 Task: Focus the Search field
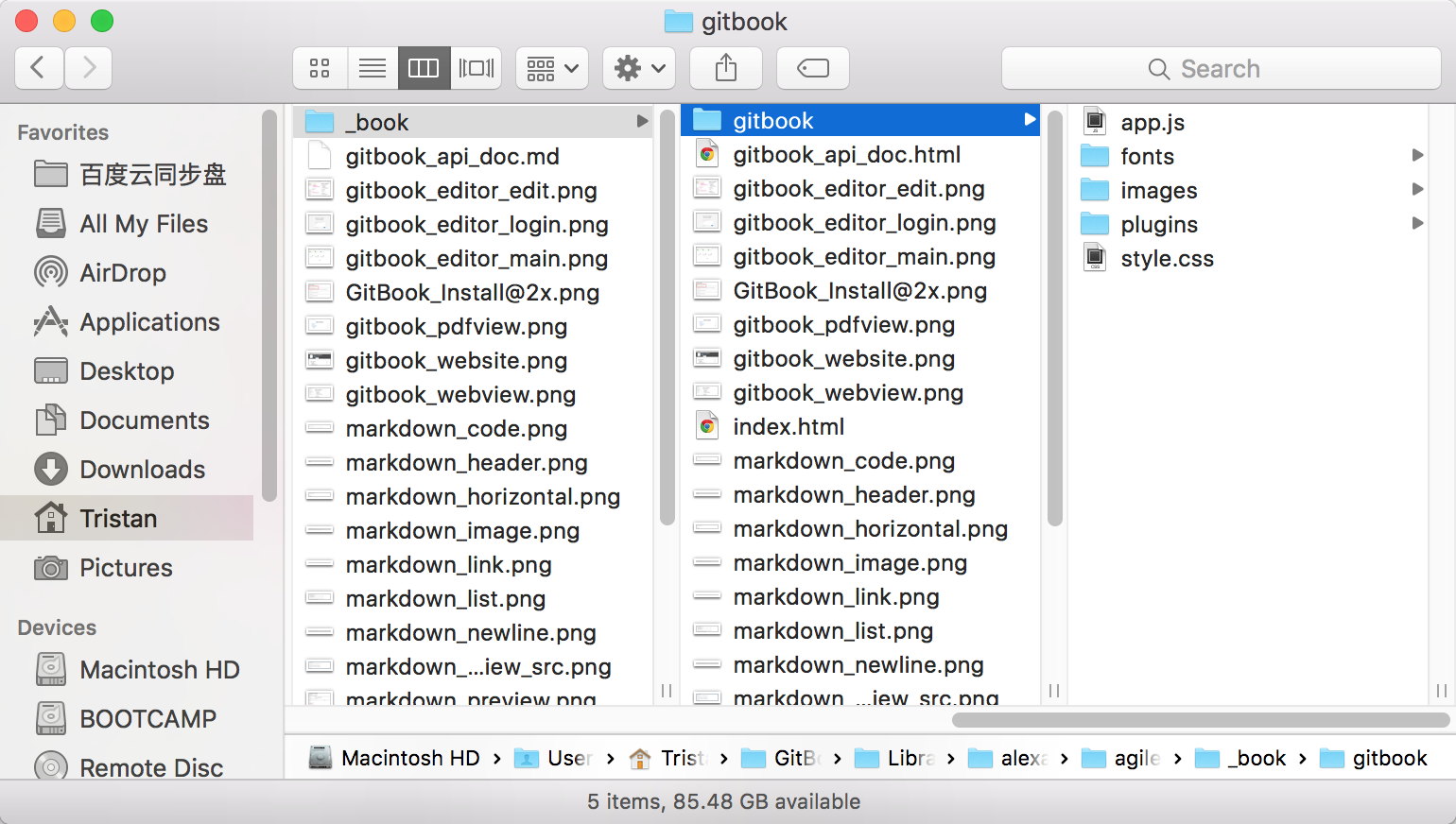point(1222,68)
